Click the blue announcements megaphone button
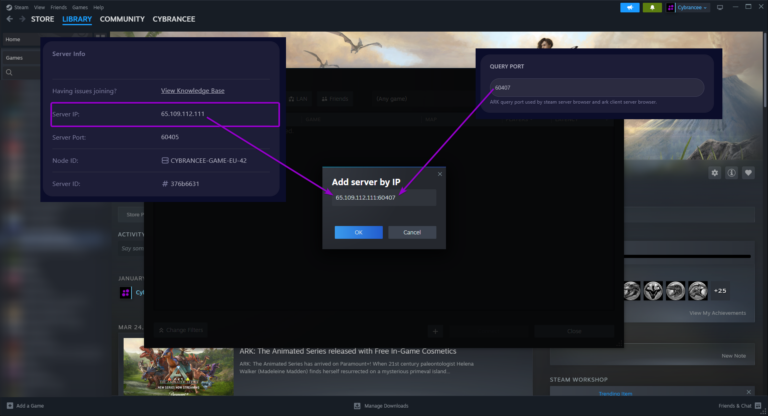 click(x=630, y=7)
